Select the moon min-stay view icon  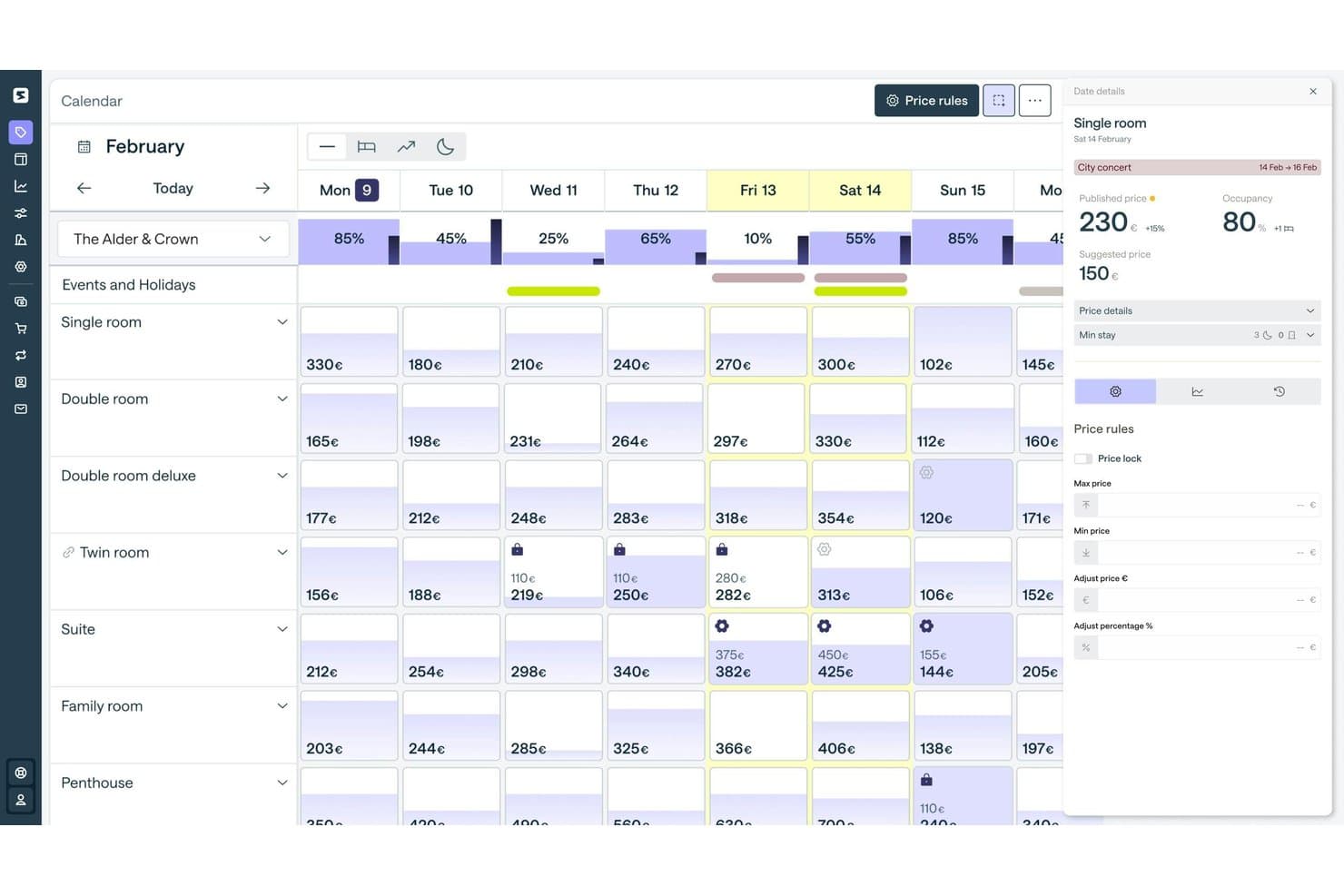445,146
